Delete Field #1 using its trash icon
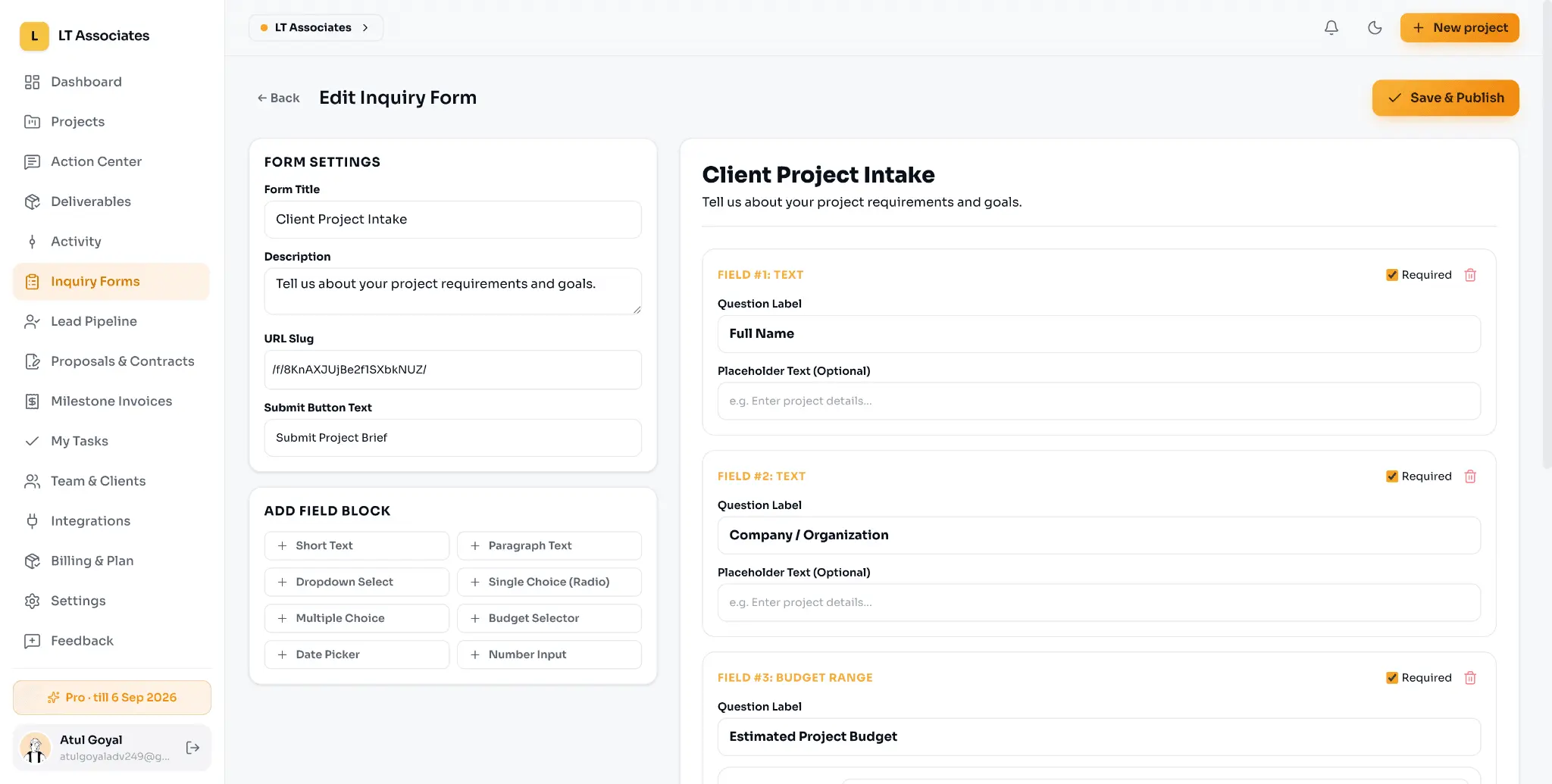 (1470, 275)
